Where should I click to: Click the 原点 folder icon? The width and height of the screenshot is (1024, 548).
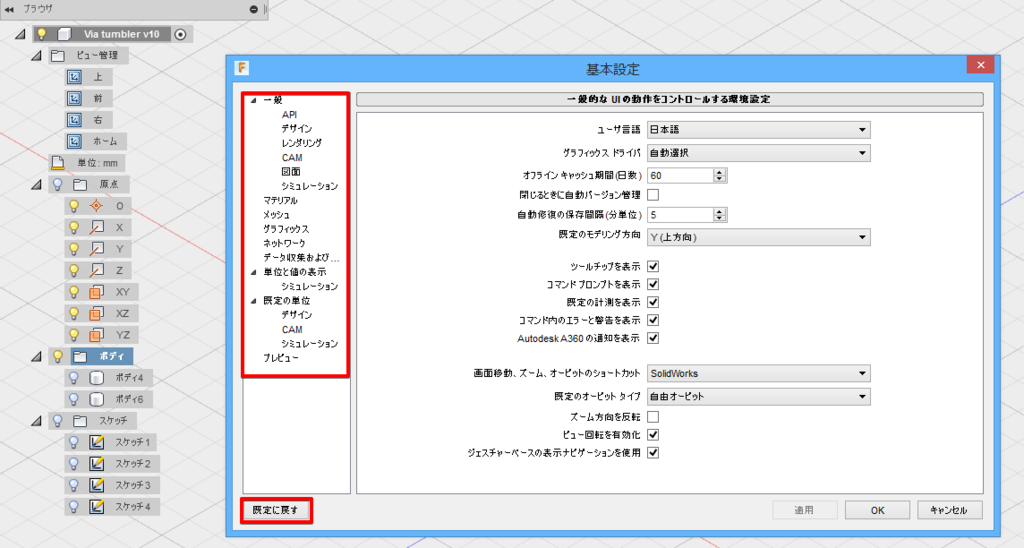click(x=80, y=185)
